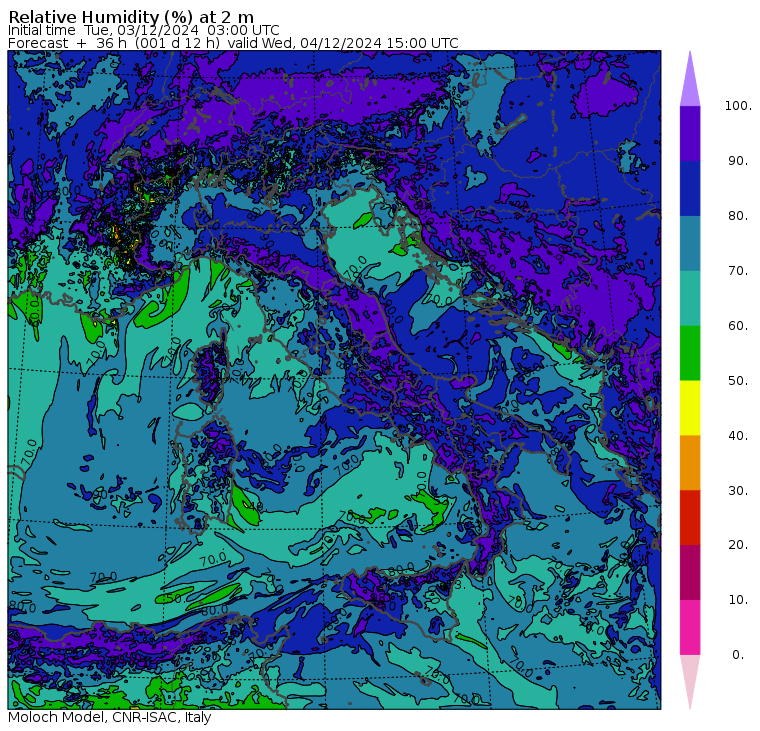Click the 80-90 dark blue legend band
The image size is (760, 731).
690,188
